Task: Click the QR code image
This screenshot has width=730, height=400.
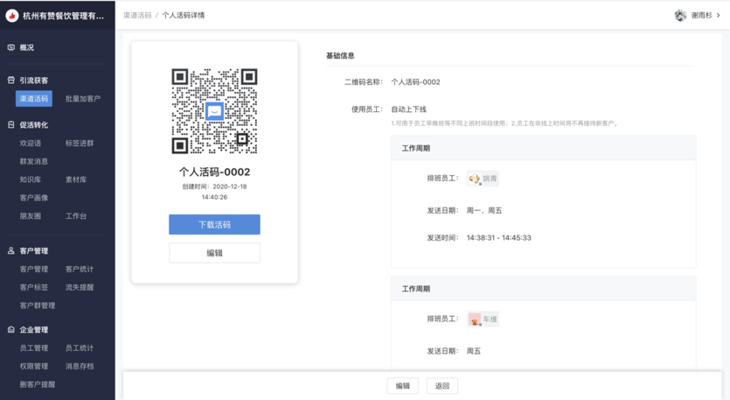Action: tap(214, 111)
